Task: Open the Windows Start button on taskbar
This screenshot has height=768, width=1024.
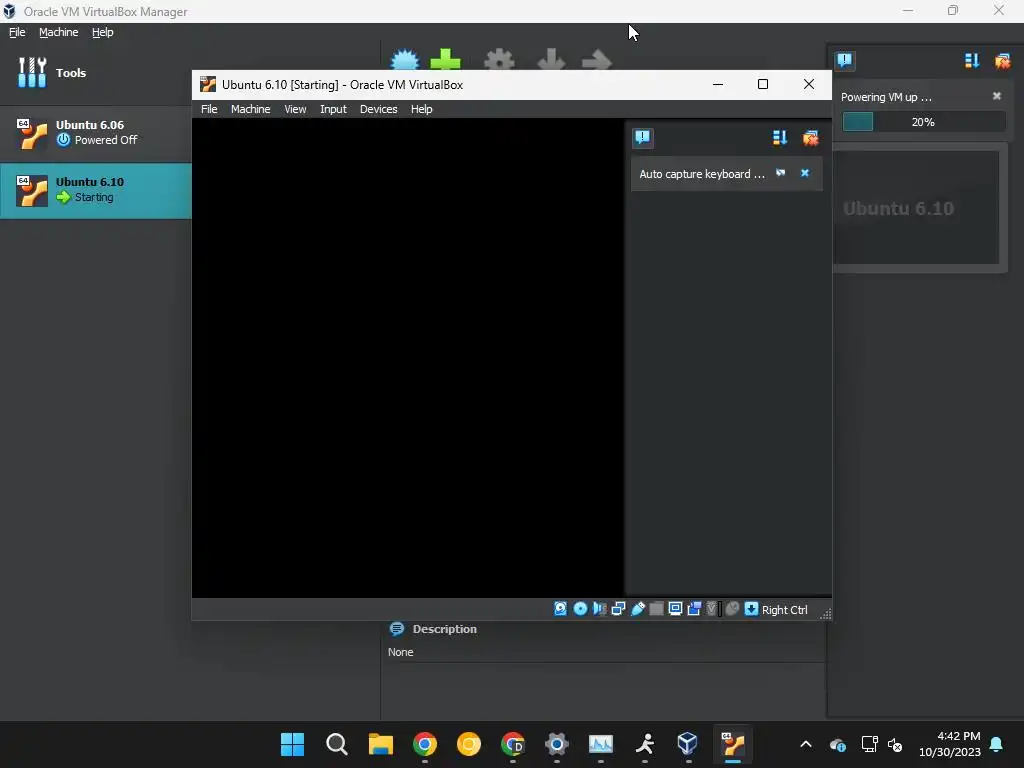Action: pos(292,744)
